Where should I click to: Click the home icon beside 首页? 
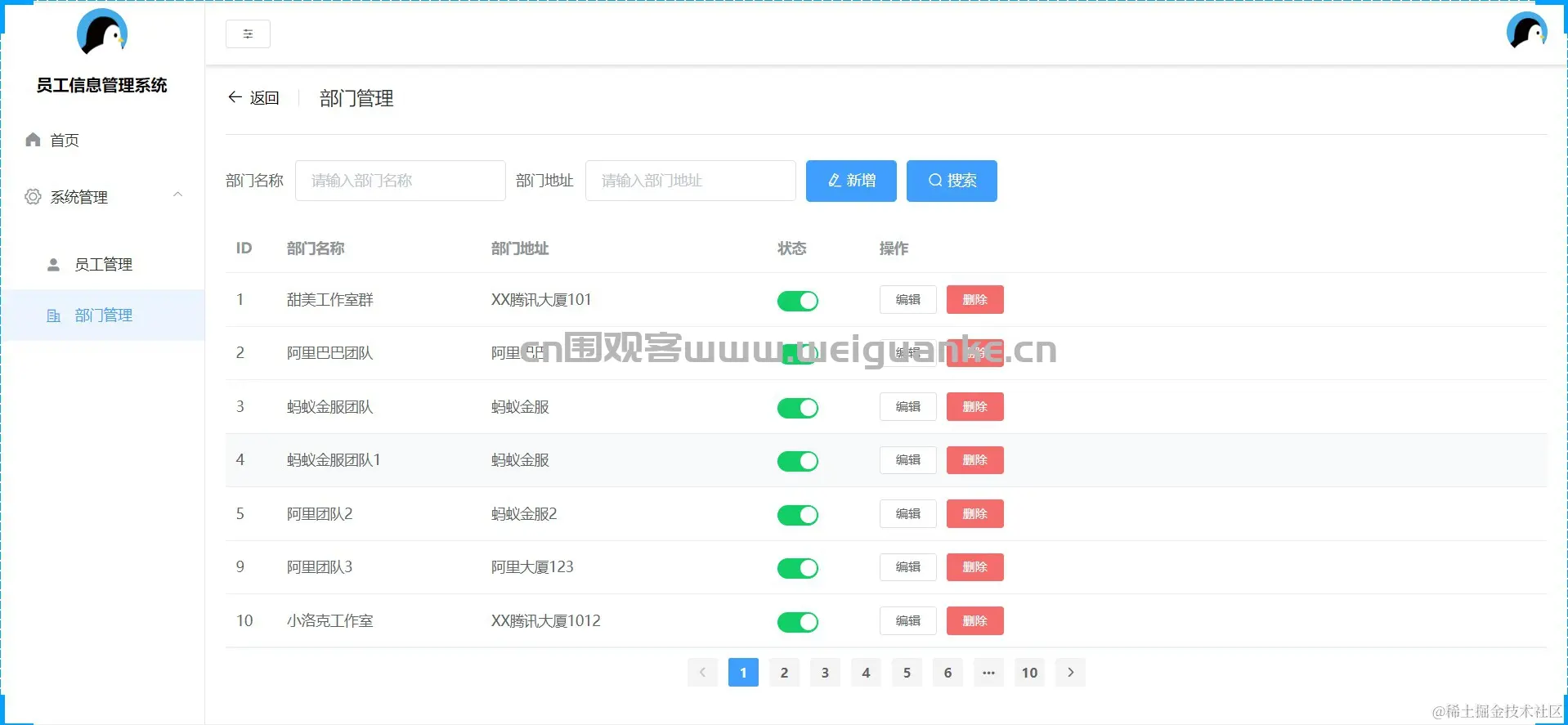coord(33,140)
